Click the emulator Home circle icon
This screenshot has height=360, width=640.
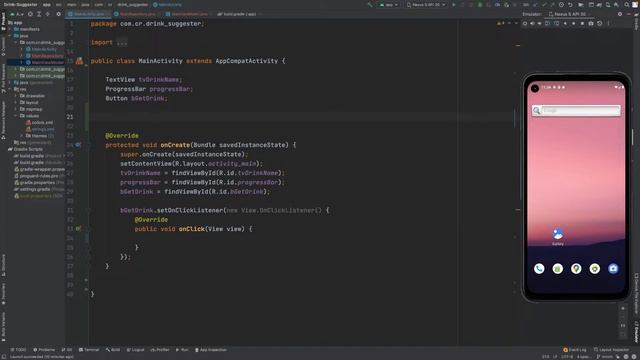pos(573,24)
